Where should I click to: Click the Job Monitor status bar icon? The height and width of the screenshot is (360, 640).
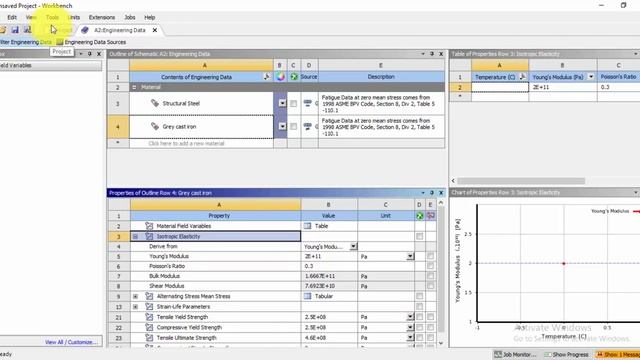[x=498, y=355]
